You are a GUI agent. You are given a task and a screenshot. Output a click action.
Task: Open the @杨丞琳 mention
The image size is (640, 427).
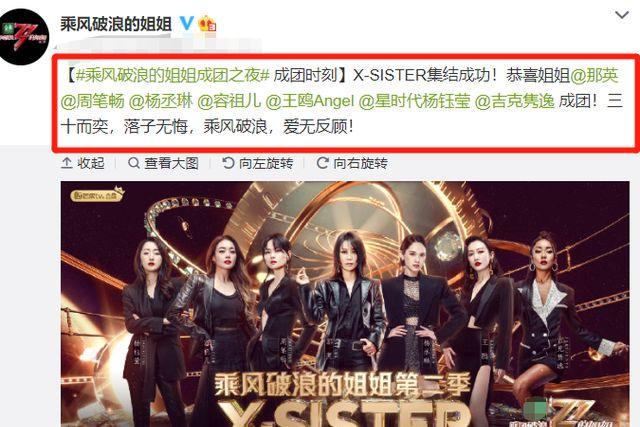pos(161,101)
